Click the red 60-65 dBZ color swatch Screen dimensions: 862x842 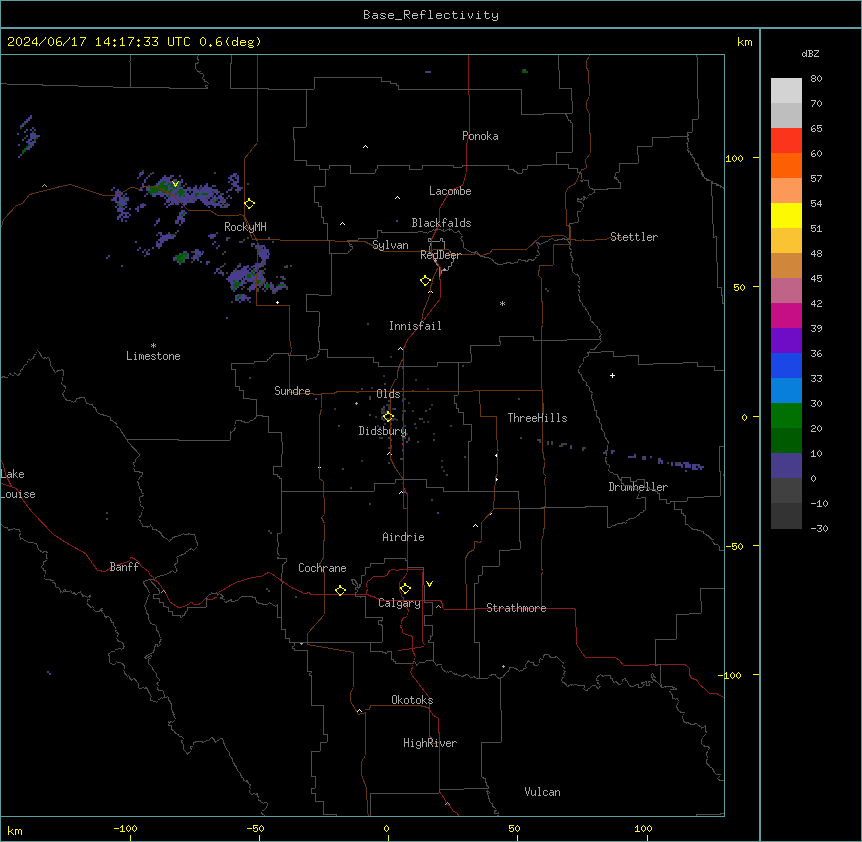[x=786, y=141]
